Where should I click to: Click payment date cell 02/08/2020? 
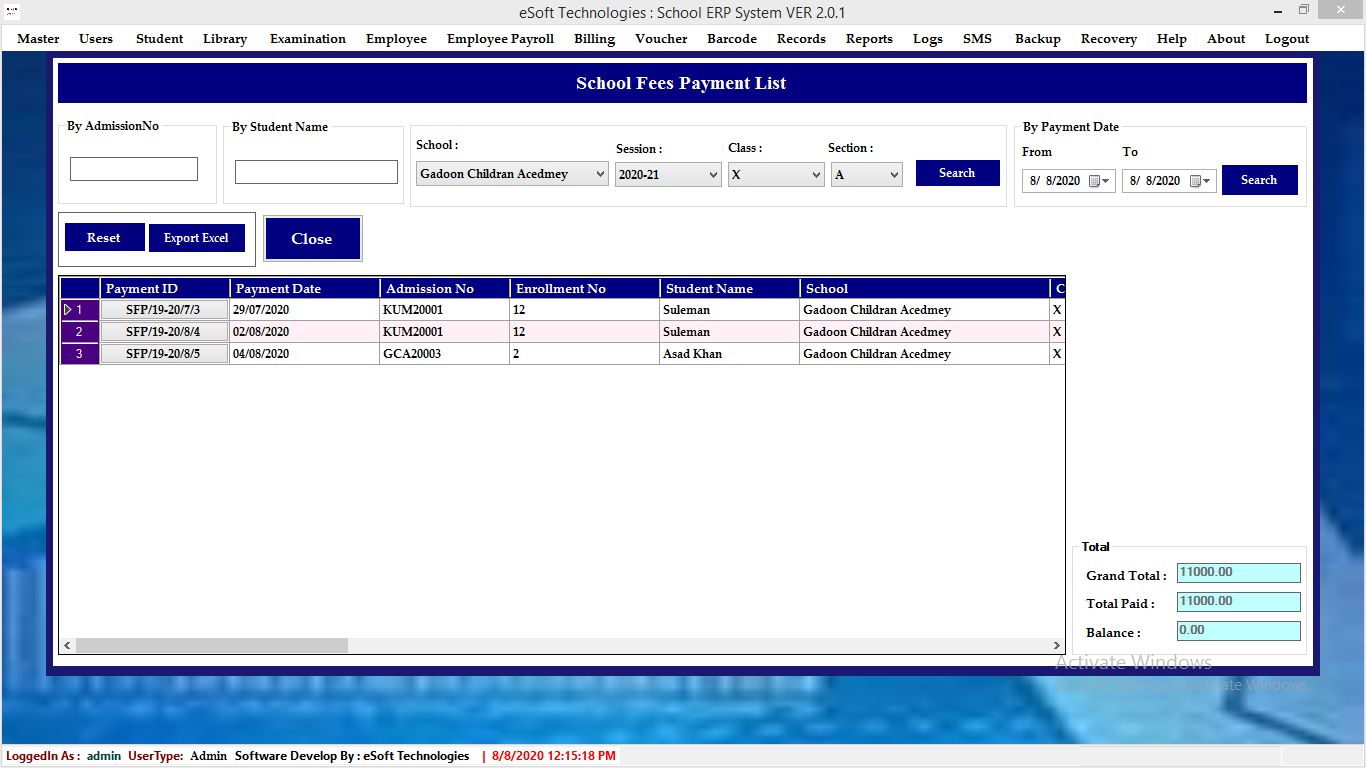(305, 332)
